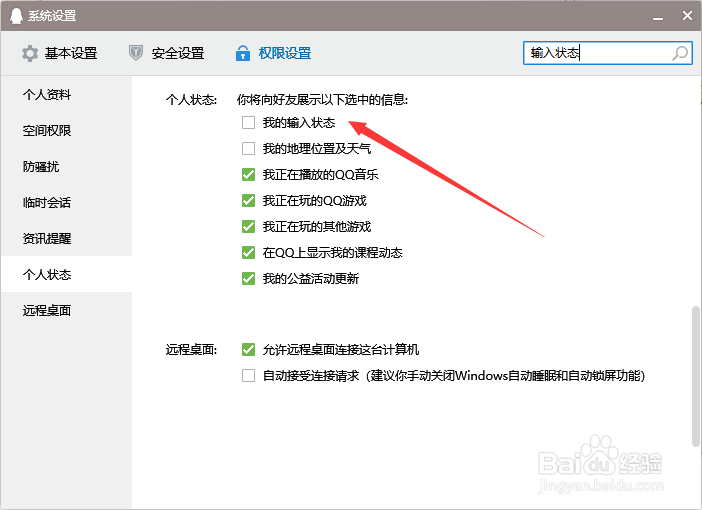Uncheck 我的公益活动更新

click(x=248, y=279)
